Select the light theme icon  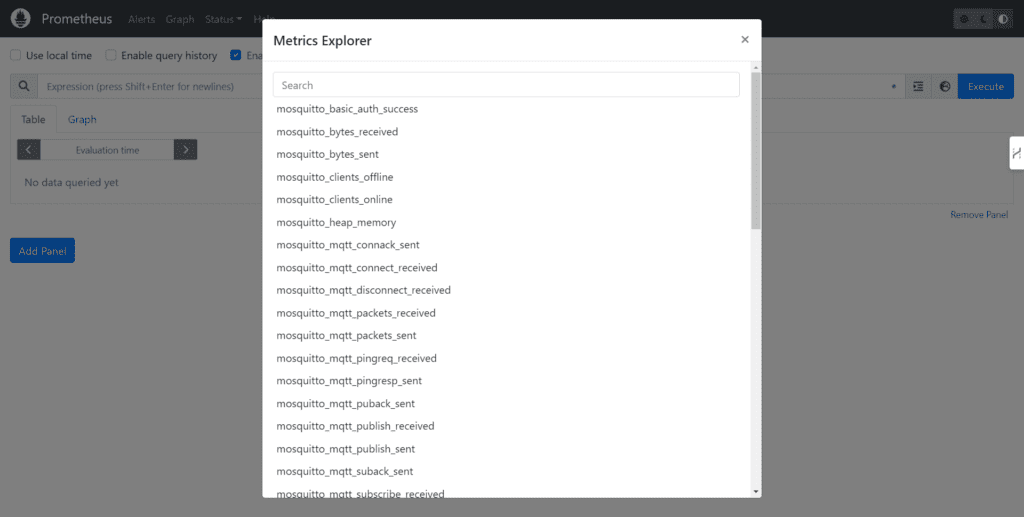(964, 19)
